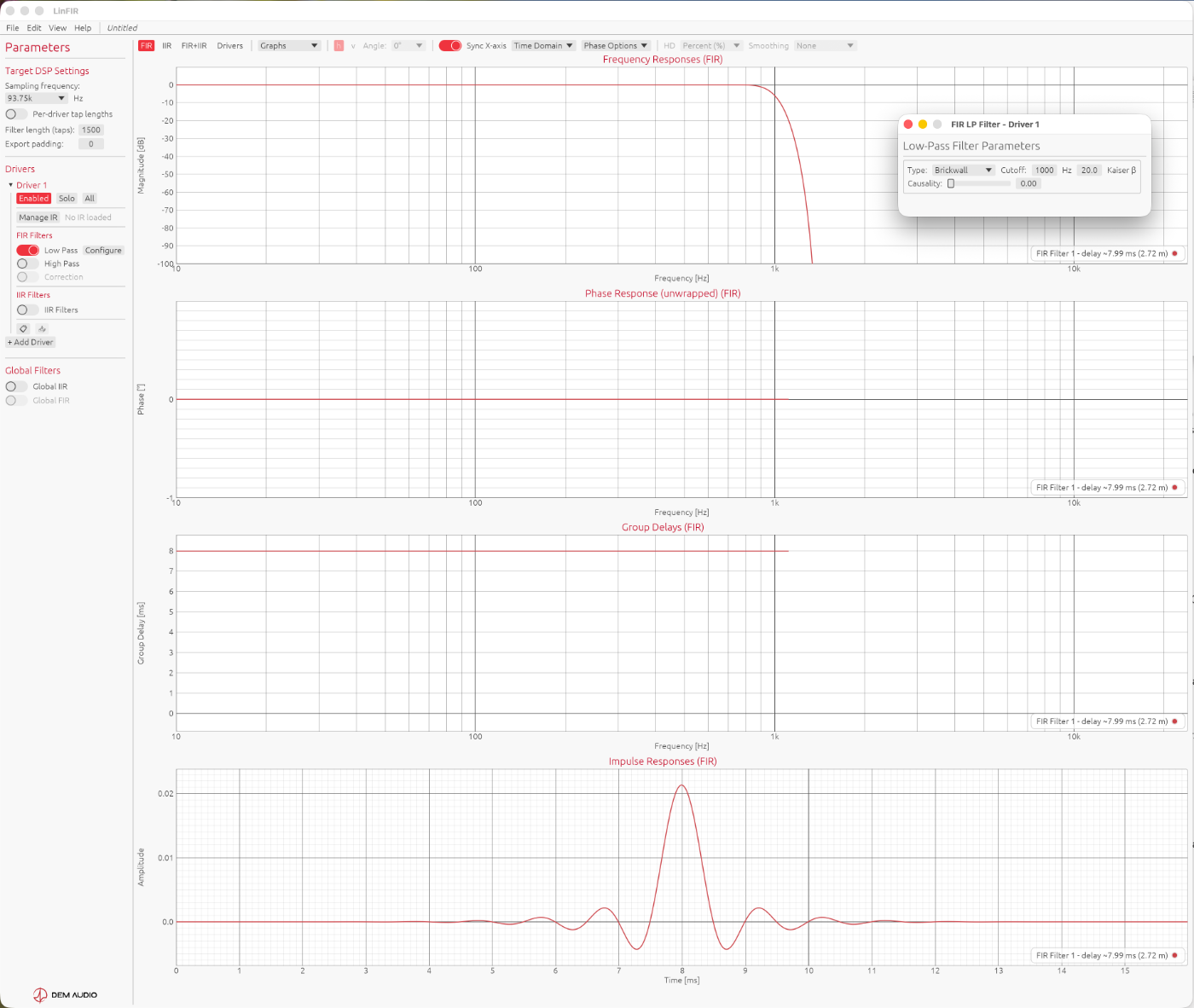Click Configure for the Low Pass filter
Screen dimensions: 1194x1008
103,251
